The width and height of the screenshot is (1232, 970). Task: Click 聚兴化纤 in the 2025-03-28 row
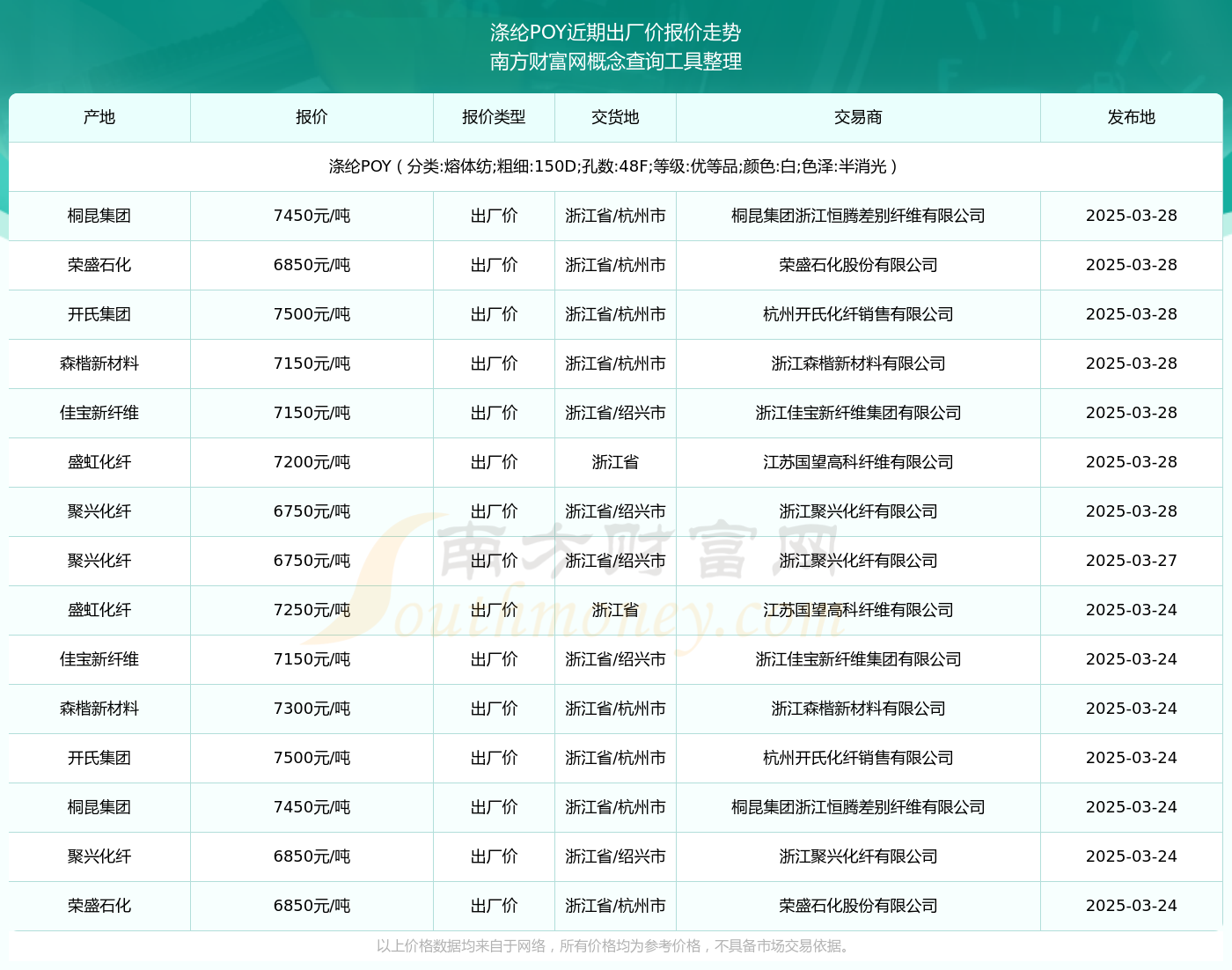(x=99, y=511)
